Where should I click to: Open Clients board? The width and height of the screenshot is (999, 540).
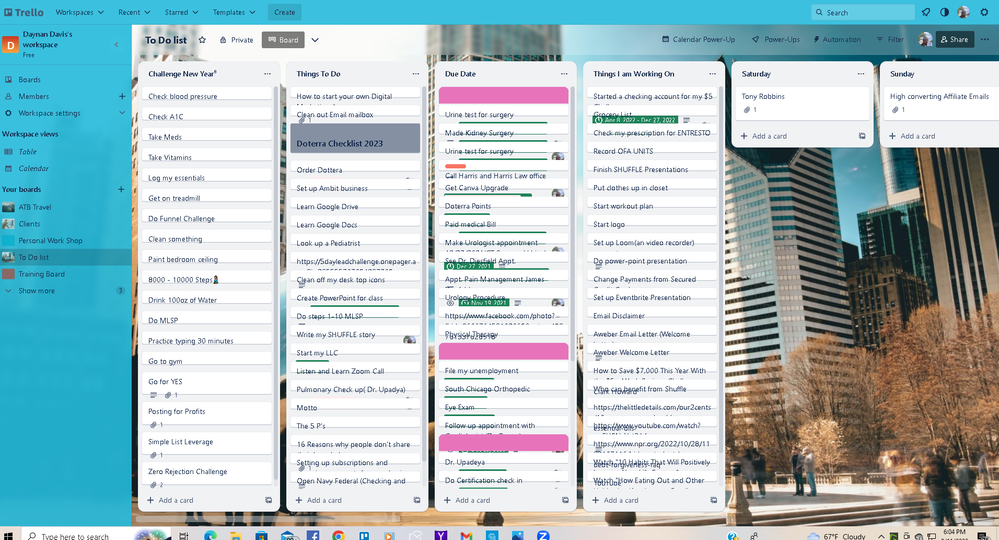[x=29, y=224]
